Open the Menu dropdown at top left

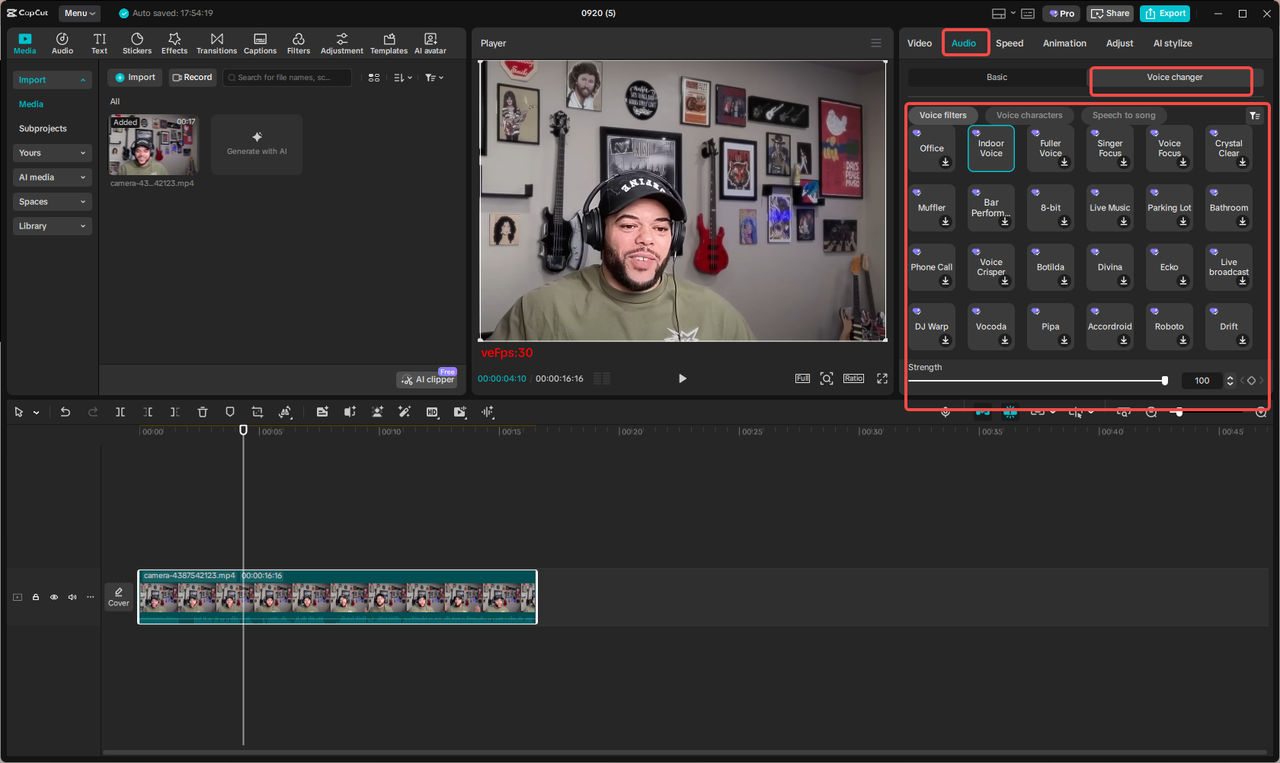pos(79,13)
